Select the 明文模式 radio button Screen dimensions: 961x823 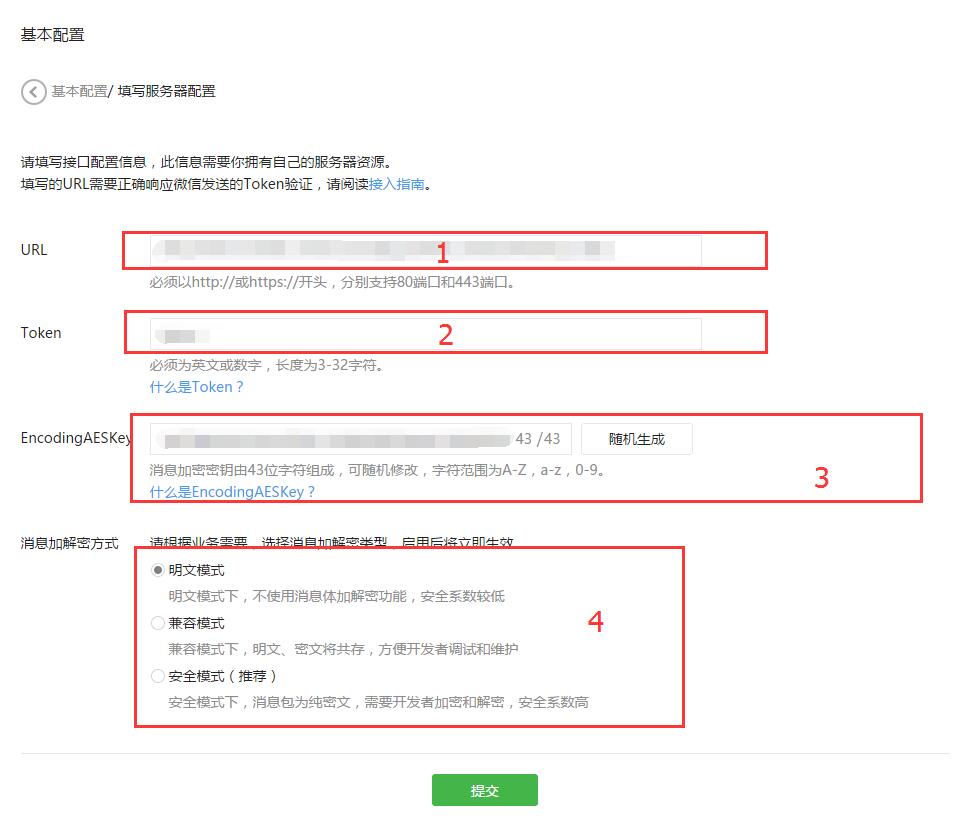coord(158,570)
